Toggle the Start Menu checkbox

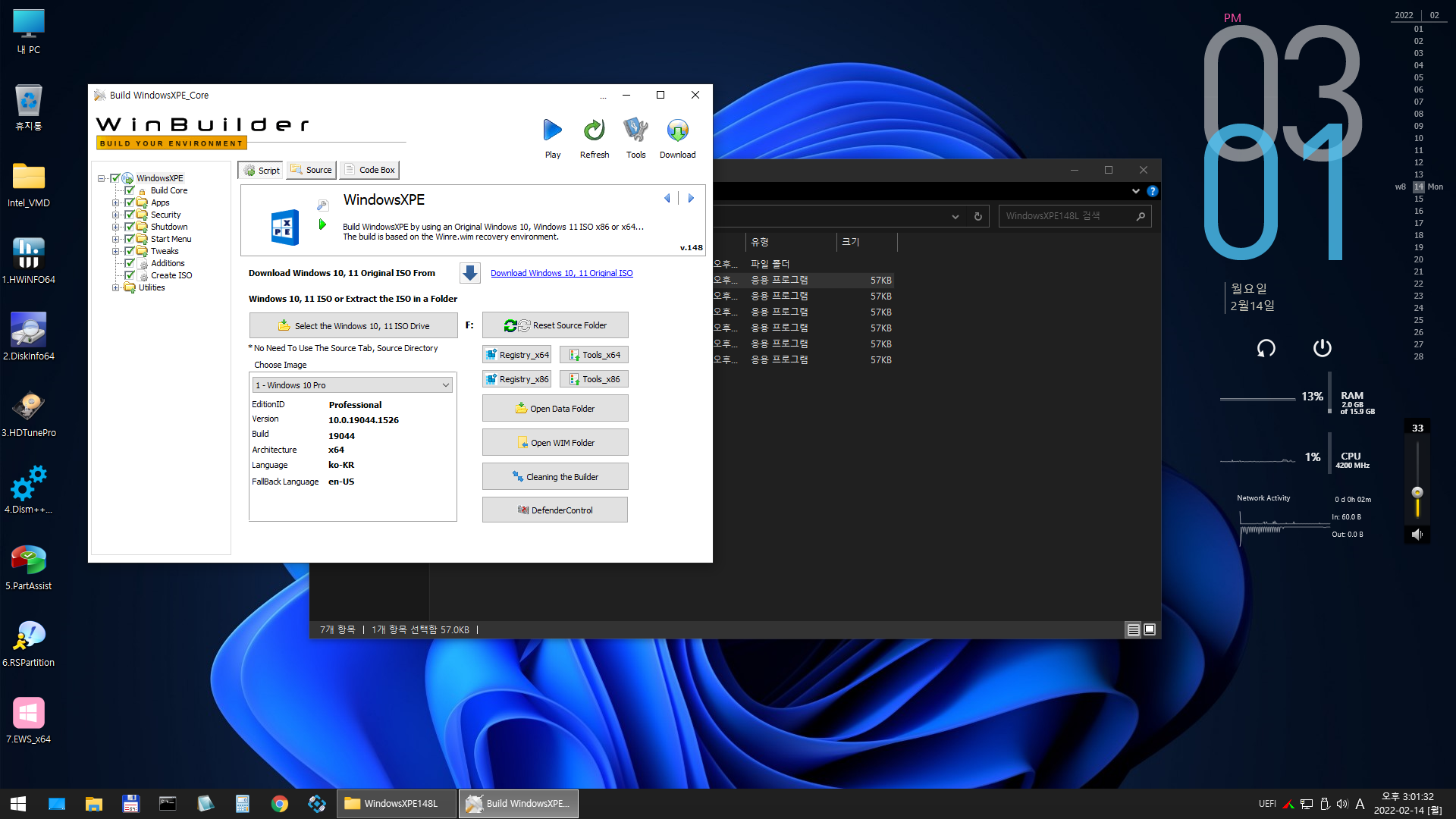130,239
